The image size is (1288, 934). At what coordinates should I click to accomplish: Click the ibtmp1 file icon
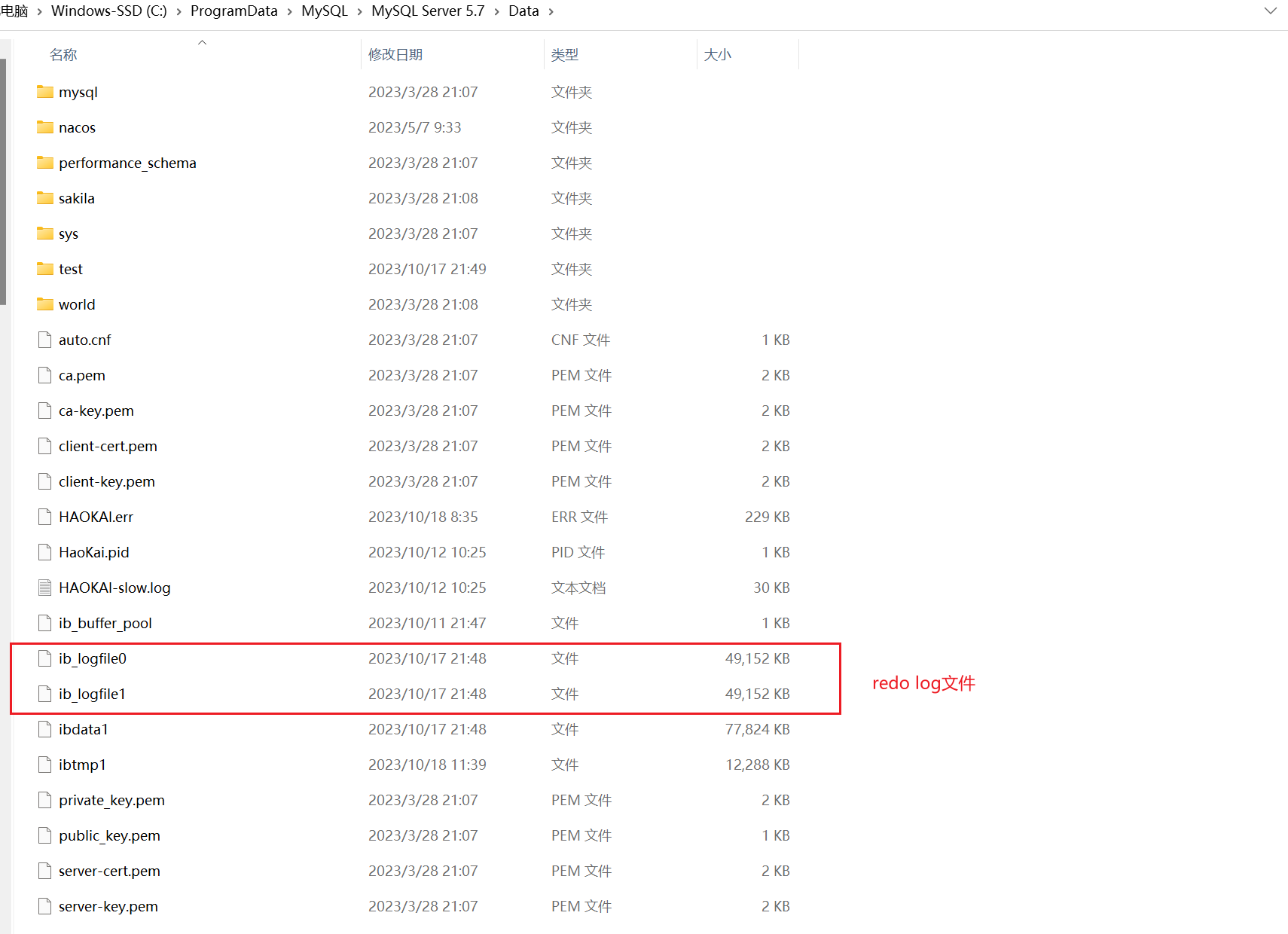(45, 765)
